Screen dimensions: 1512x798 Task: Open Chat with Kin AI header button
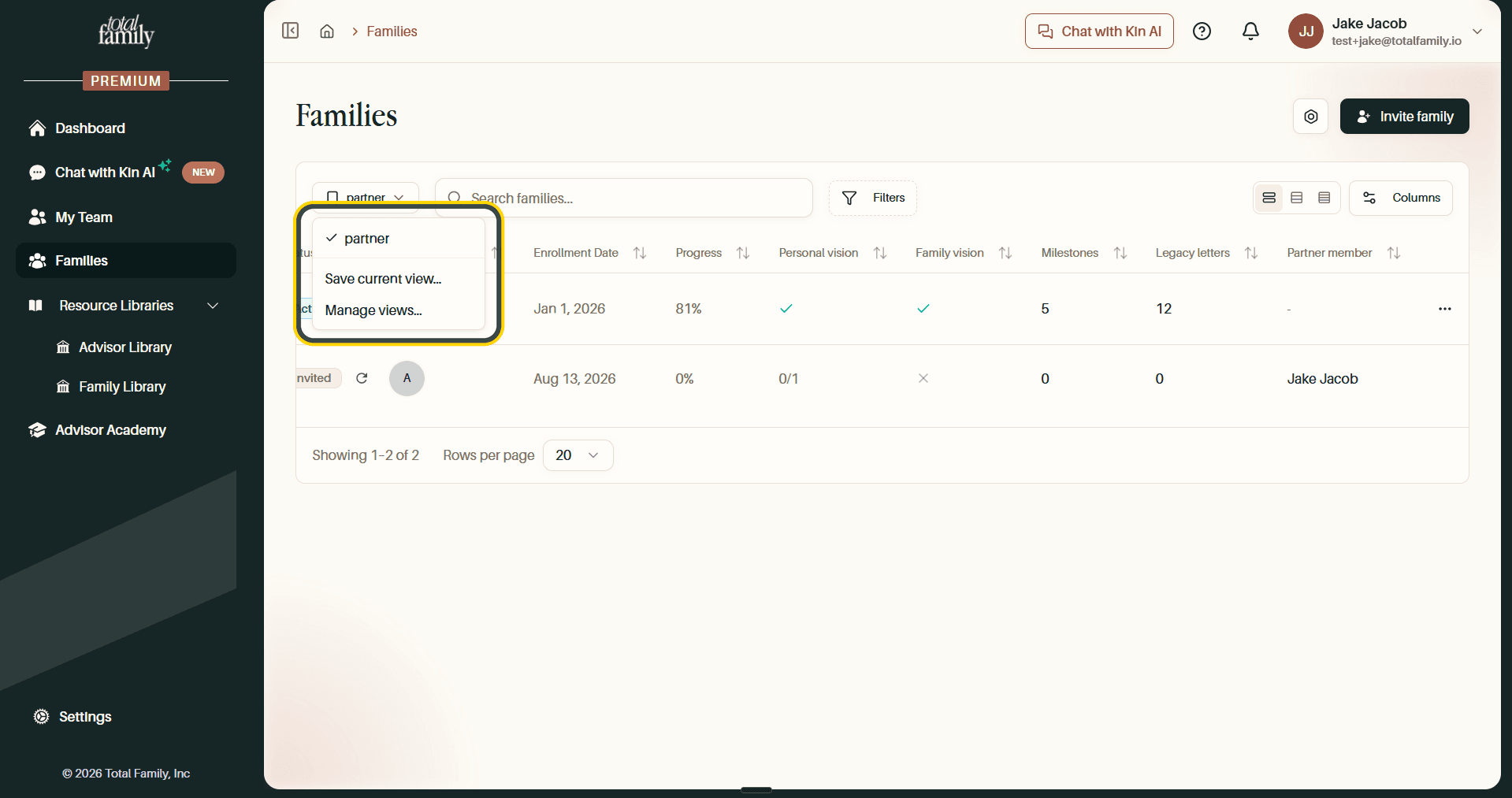point(1099,32)
